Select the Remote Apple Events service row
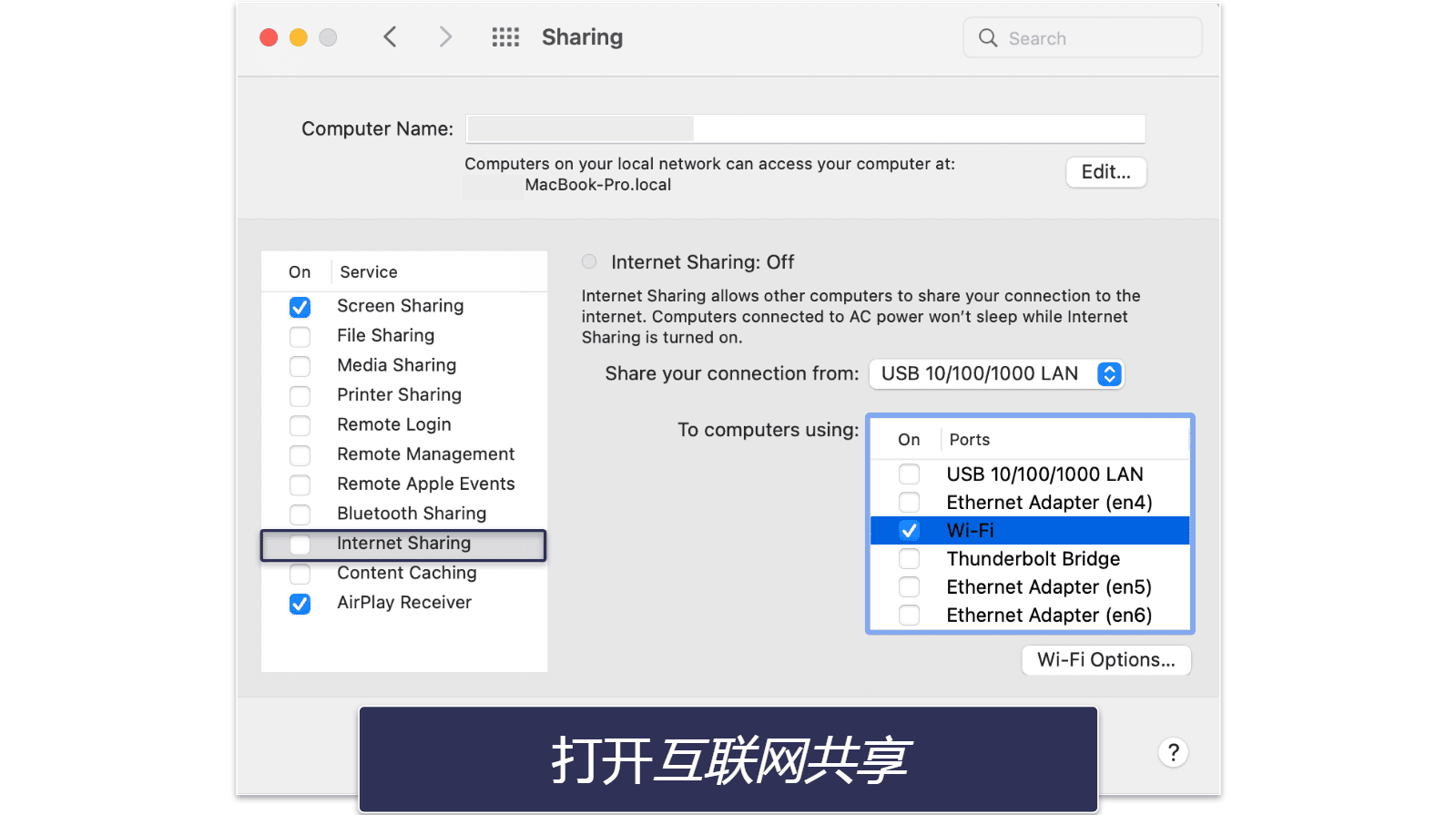1456x815 pixels. click(x=404, y=484)
